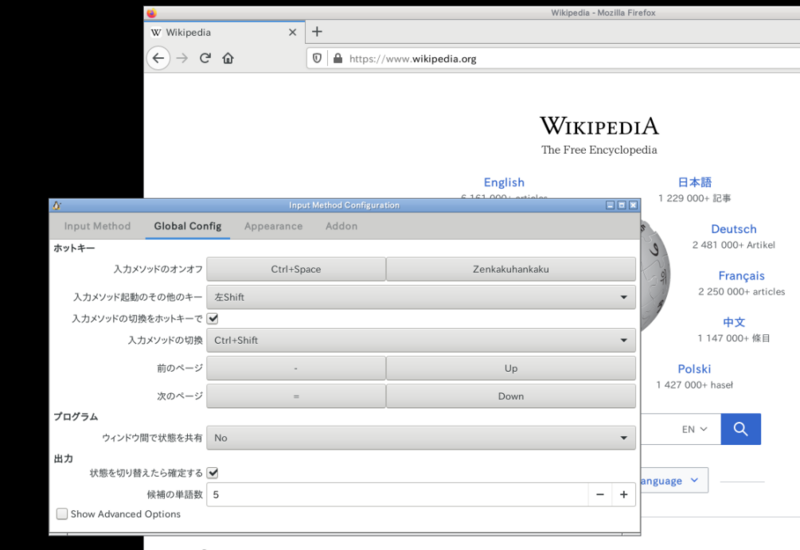Image resolution: width=800 pixels, height=550 pixels.
Task: Toggle 状態を切り替えたら確定する checkbox
Action: pos(213,473)
